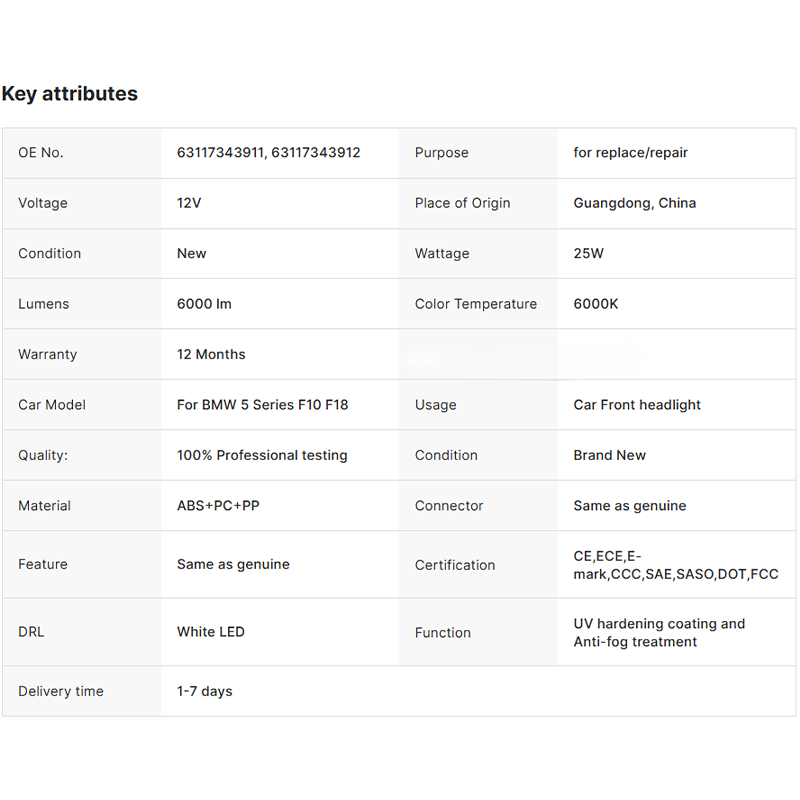Select the "Place of Origin" row label
The width and height of the screenshot is (800, 800).
pyautogui.click(x=462, y=203)
